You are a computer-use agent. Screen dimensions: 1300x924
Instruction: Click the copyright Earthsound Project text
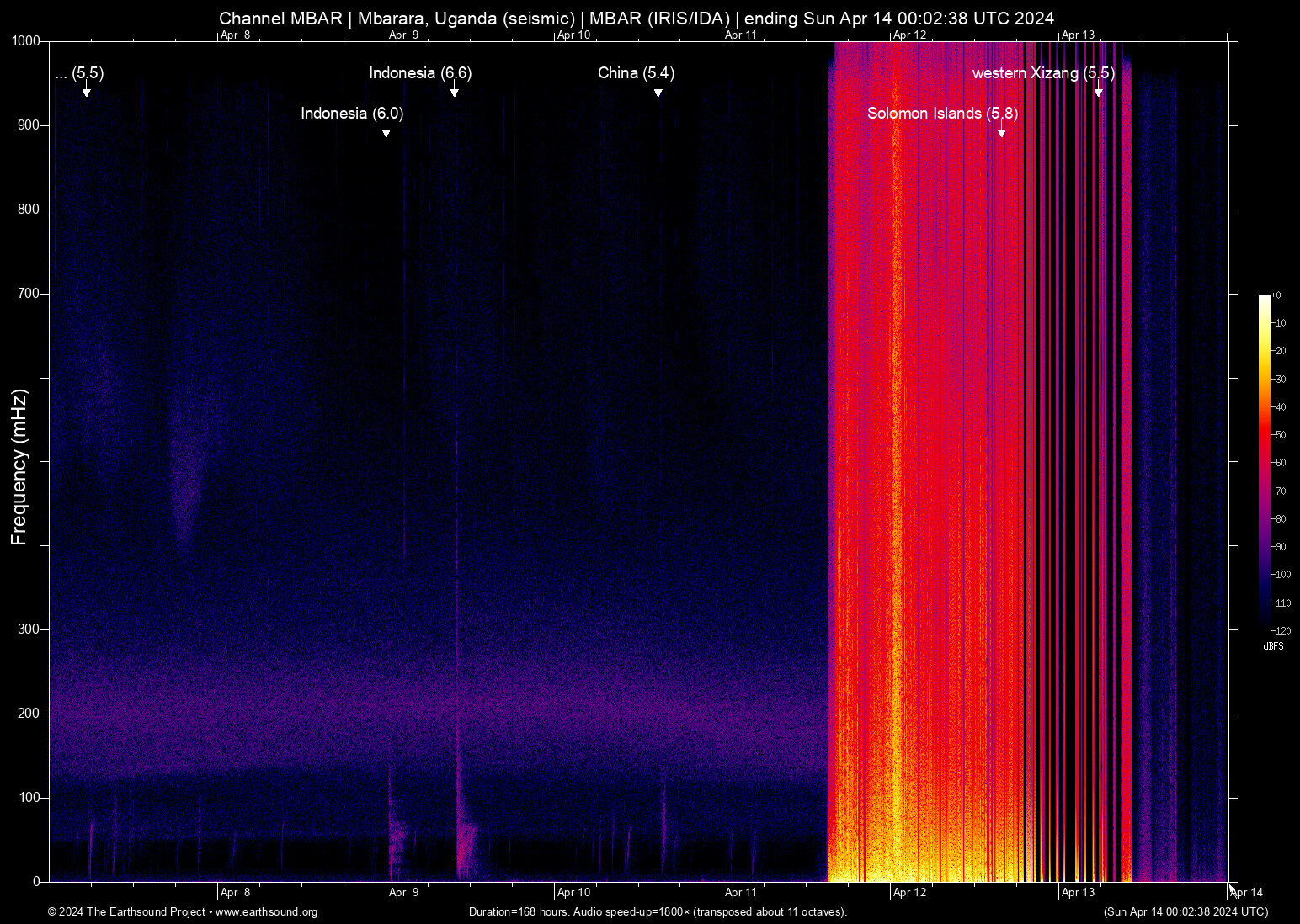[x=126, y=912]
